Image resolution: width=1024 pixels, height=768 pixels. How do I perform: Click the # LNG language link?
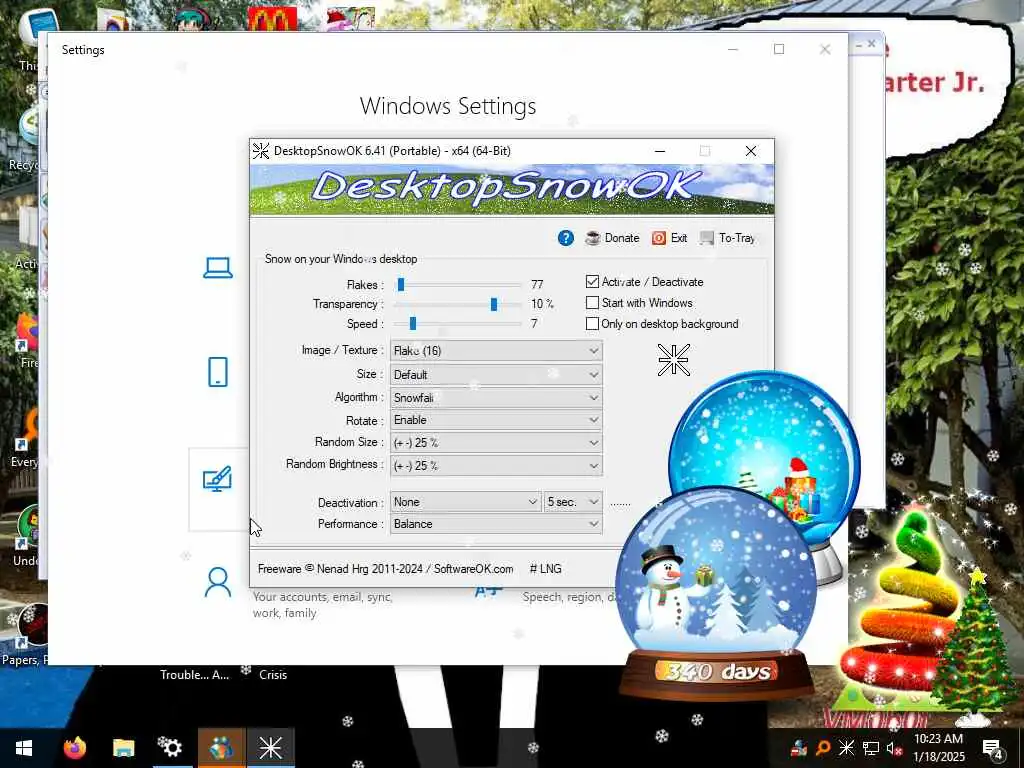pyautogui.click(x=545, y=569)
